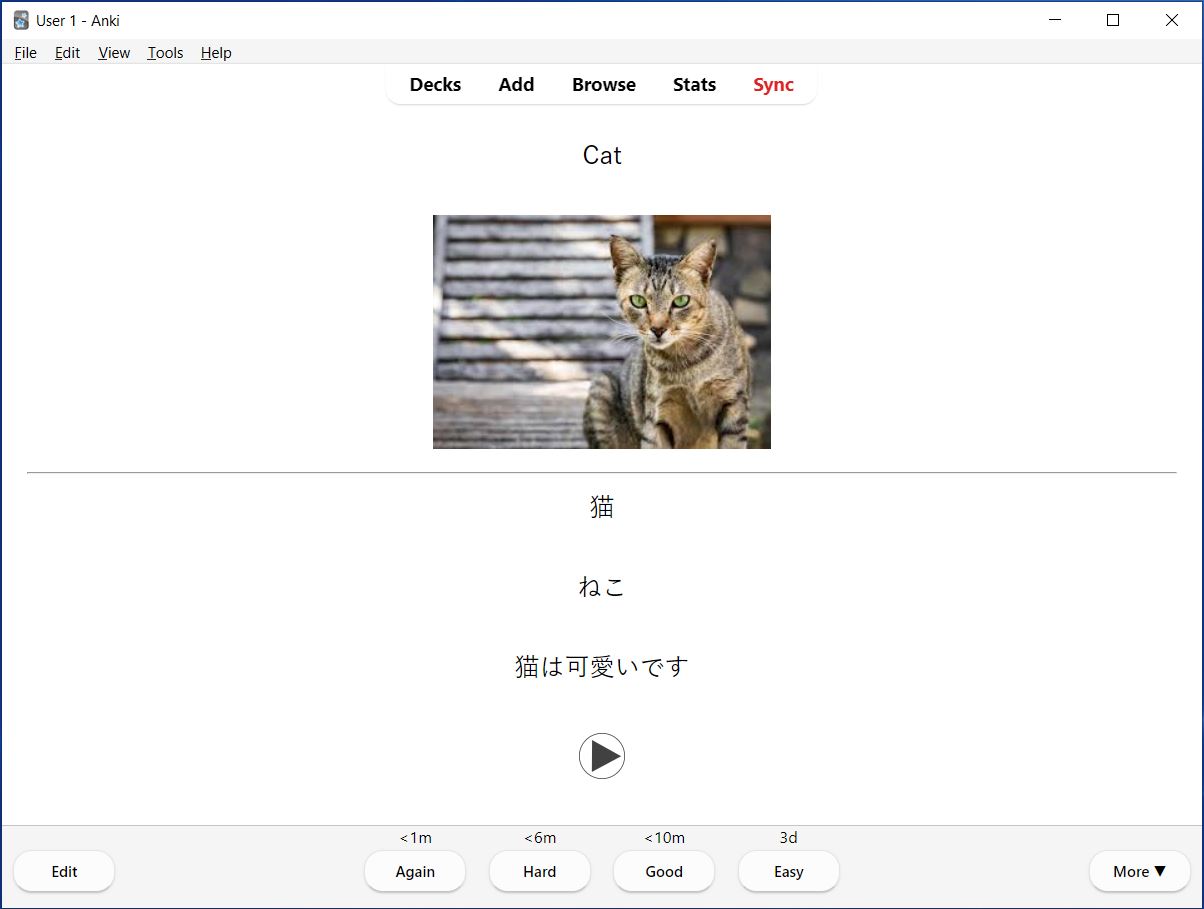Click the hiragana 'ねこ' reading
Image resolution: width=1204 pixels, height=909 pixels.
(x=602, y=587)
